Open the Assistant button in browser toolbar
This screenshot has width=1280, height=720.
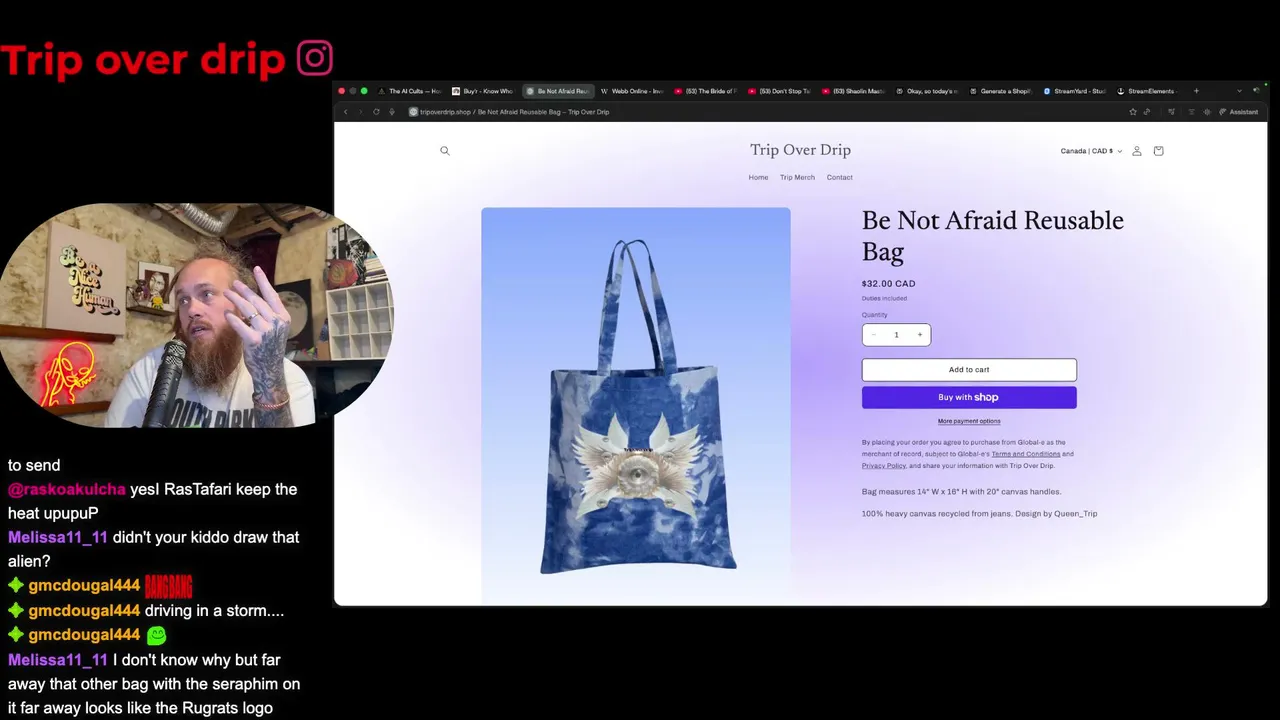tap(1239, 112)
